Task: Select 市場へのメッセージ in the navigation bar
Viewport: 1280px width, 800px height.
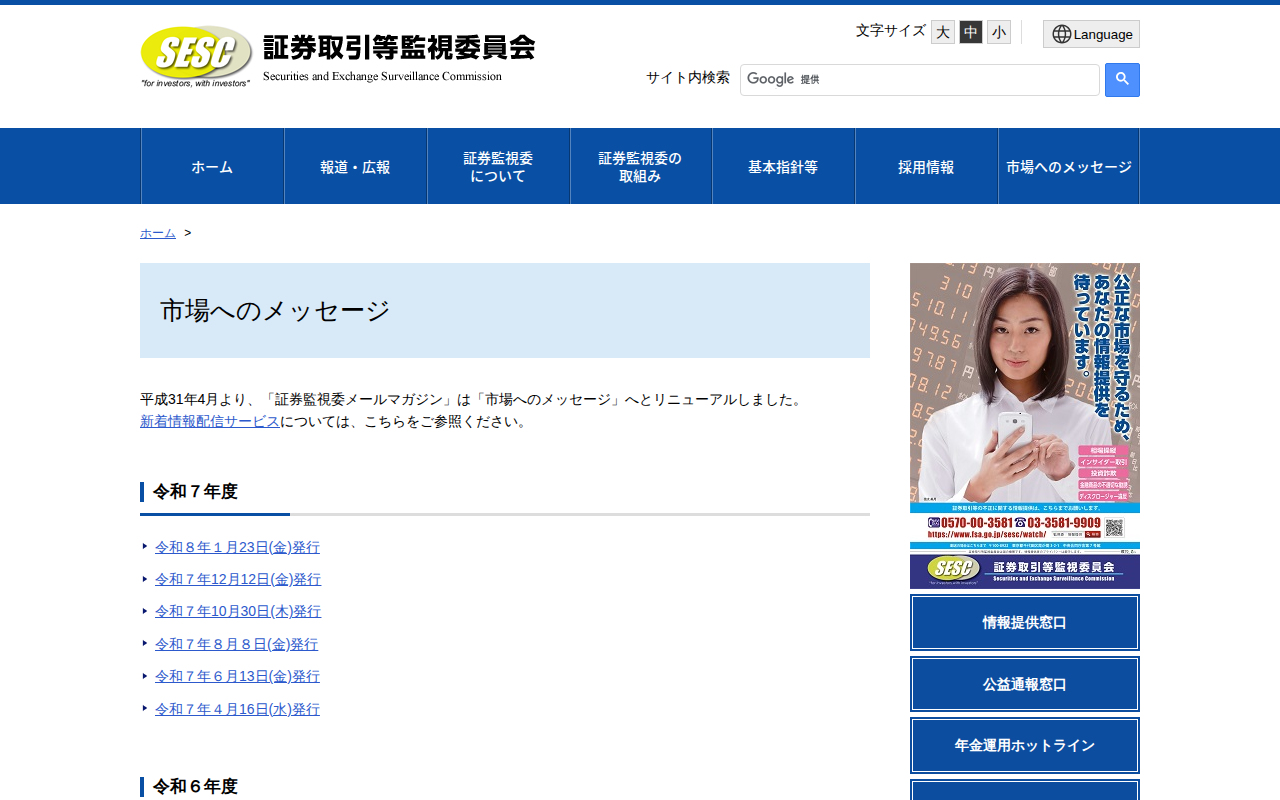Action: [x=1069, y=166]
